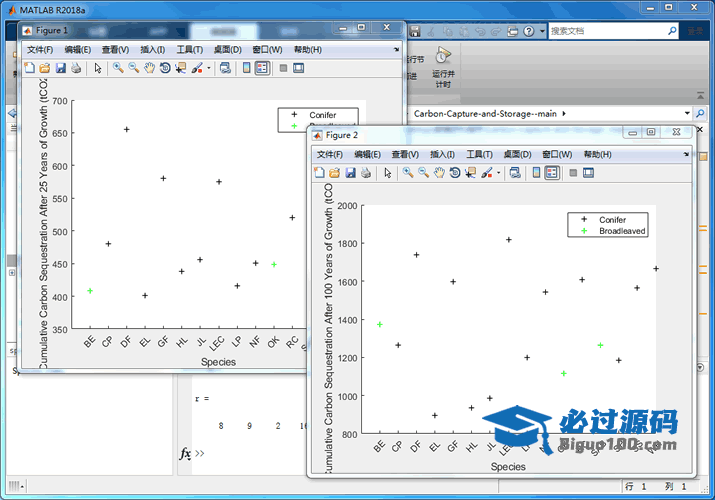The height and width of the screenshot is (500, 715).
Task: Open 编辑(E) menu in Figure 1
Action: click(78, 50)
